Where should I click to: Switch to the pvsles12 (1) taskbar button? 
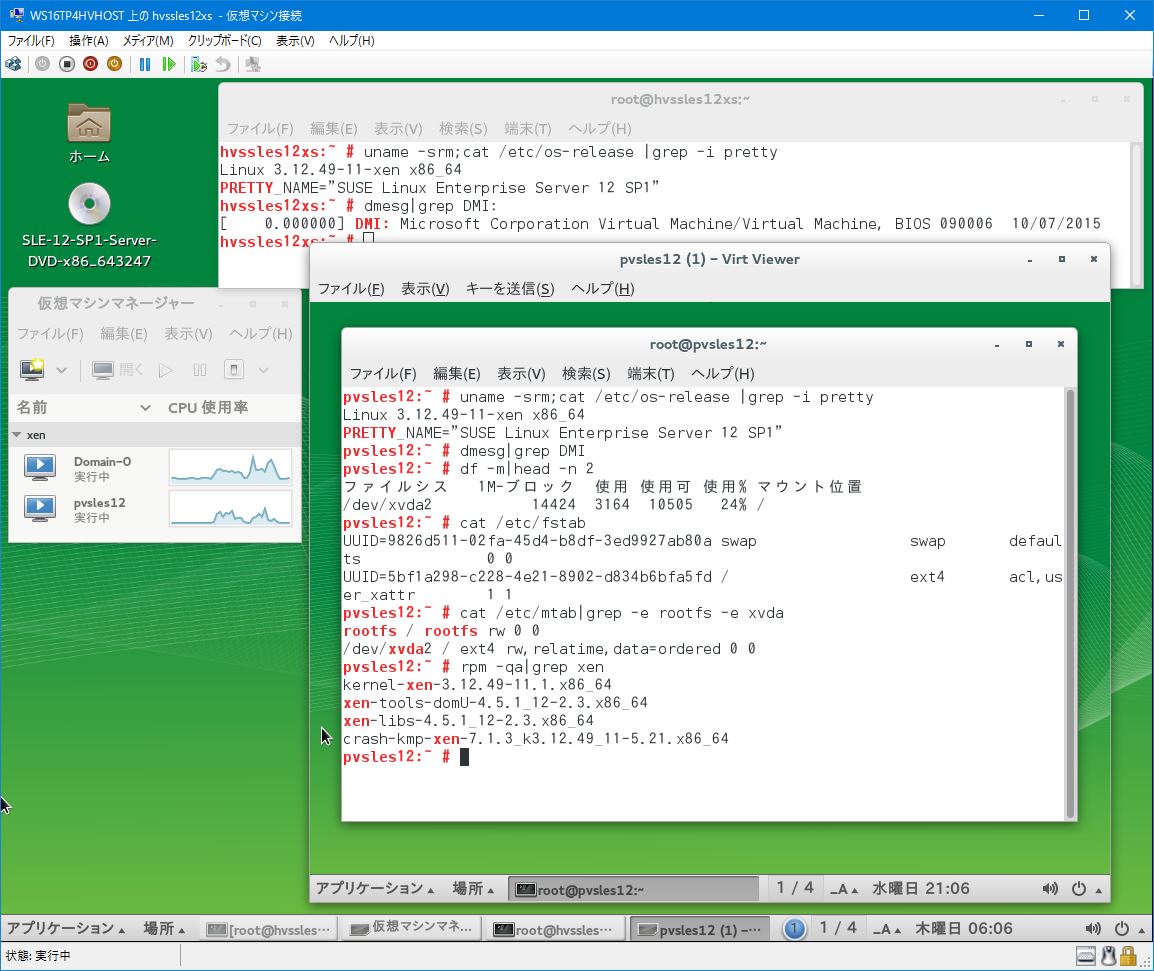click(x=700, y=930)
